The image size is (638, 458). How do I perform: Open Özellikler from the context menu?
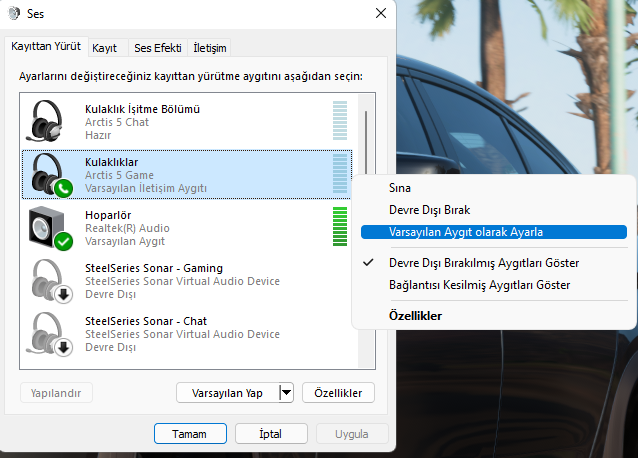click(x=494, y=316)
